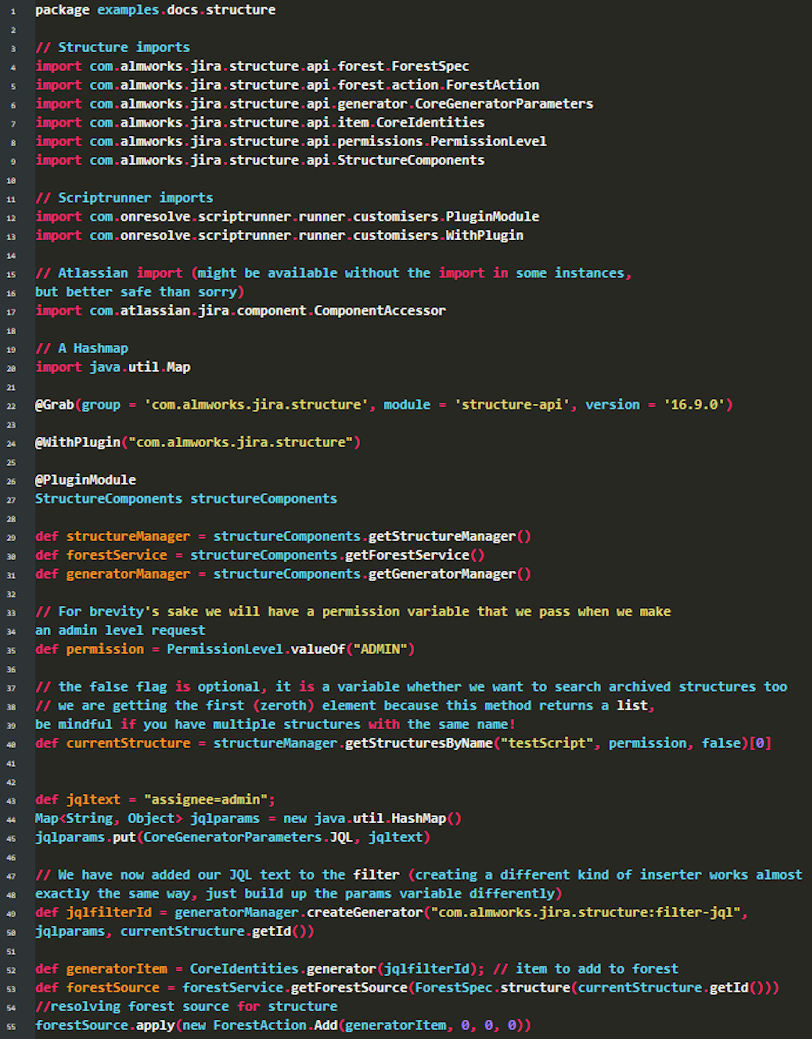Screen dimensions: 812x1039
Task: Click the 'def generatorManager' line
Action: [283, 574]
